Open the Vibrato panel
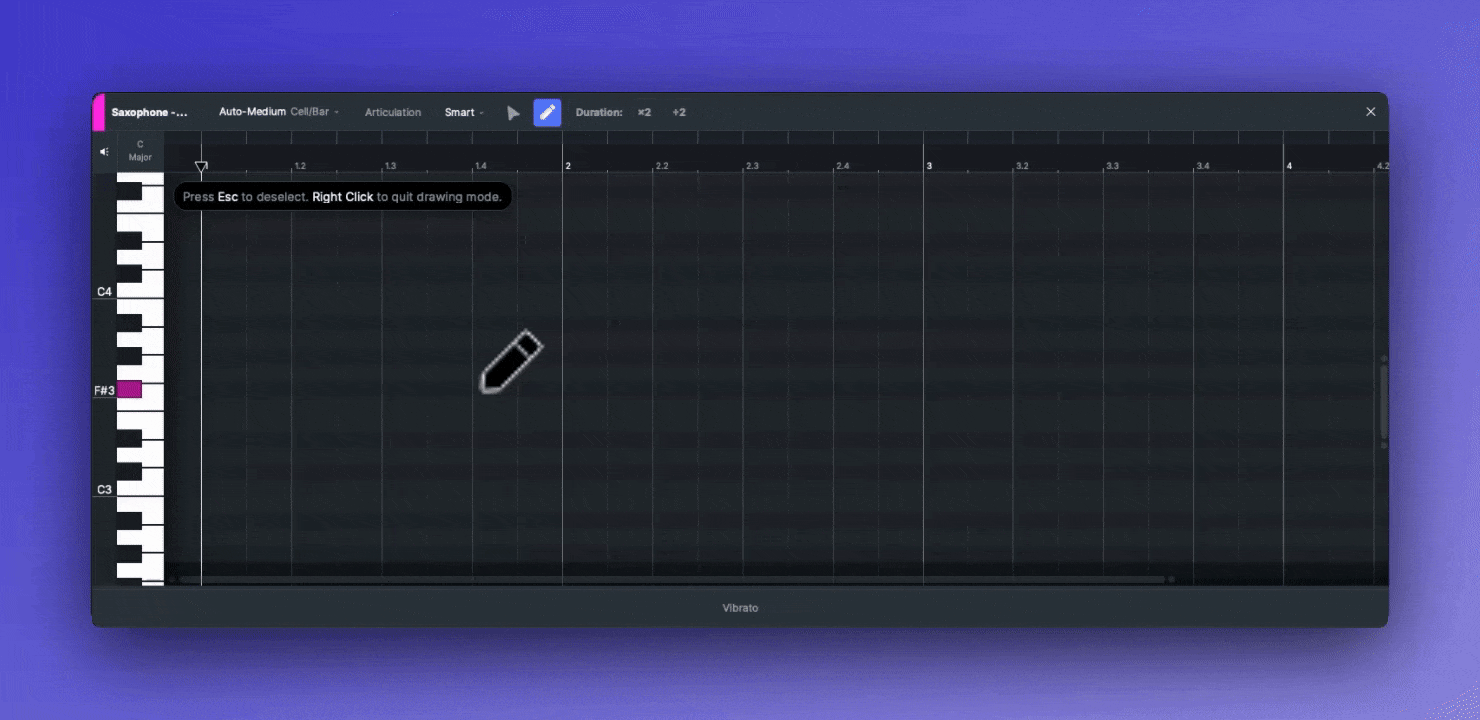The height and width of the screenshot is (720, 1480). coord(740,608)
